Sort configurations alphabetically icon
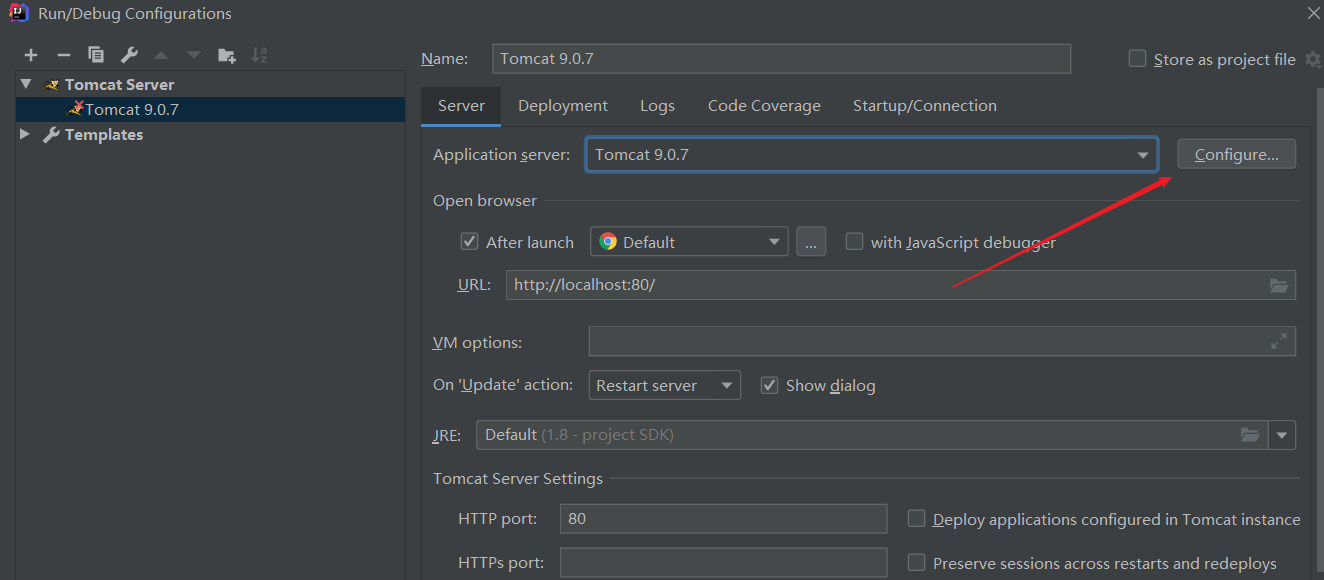Viewport: 1324px width, 580px height. (259, 56)
